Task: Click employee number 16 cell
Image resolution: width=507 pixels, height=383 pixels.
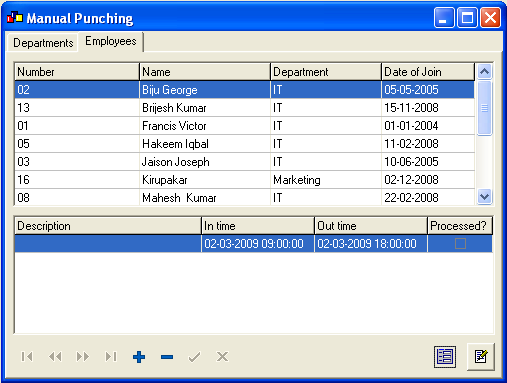Action: 77,180
